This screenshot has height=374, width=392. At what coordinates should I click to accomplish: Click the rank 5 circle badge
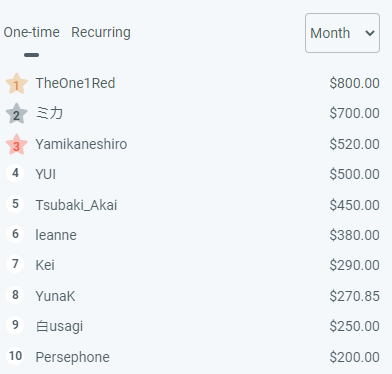coord(15,204)
